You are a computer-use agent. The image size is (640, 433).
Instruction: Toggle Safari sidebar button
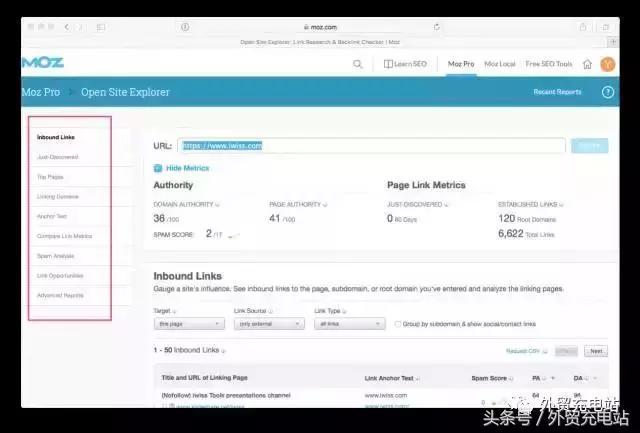pyautogui.click(x=101, y=27)
